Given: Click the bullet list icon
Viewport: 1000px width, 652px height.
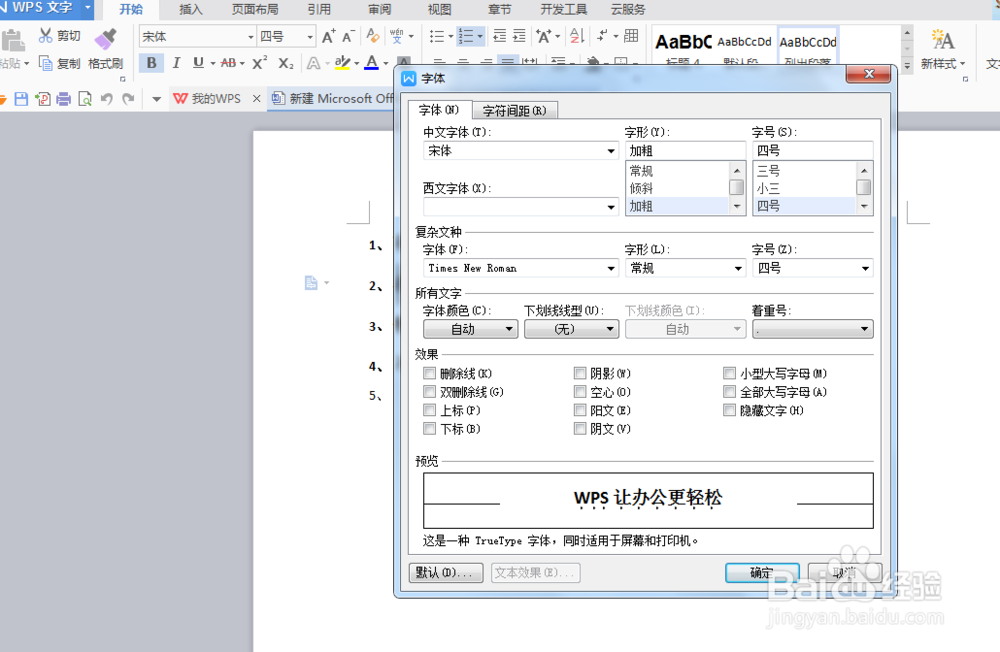Looking at the screenshot, I should click(437, 36).
